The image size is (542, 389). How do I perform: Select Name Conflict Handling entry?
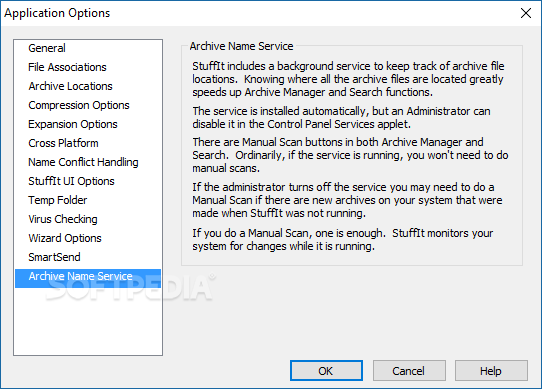click(x=88, y=163)
